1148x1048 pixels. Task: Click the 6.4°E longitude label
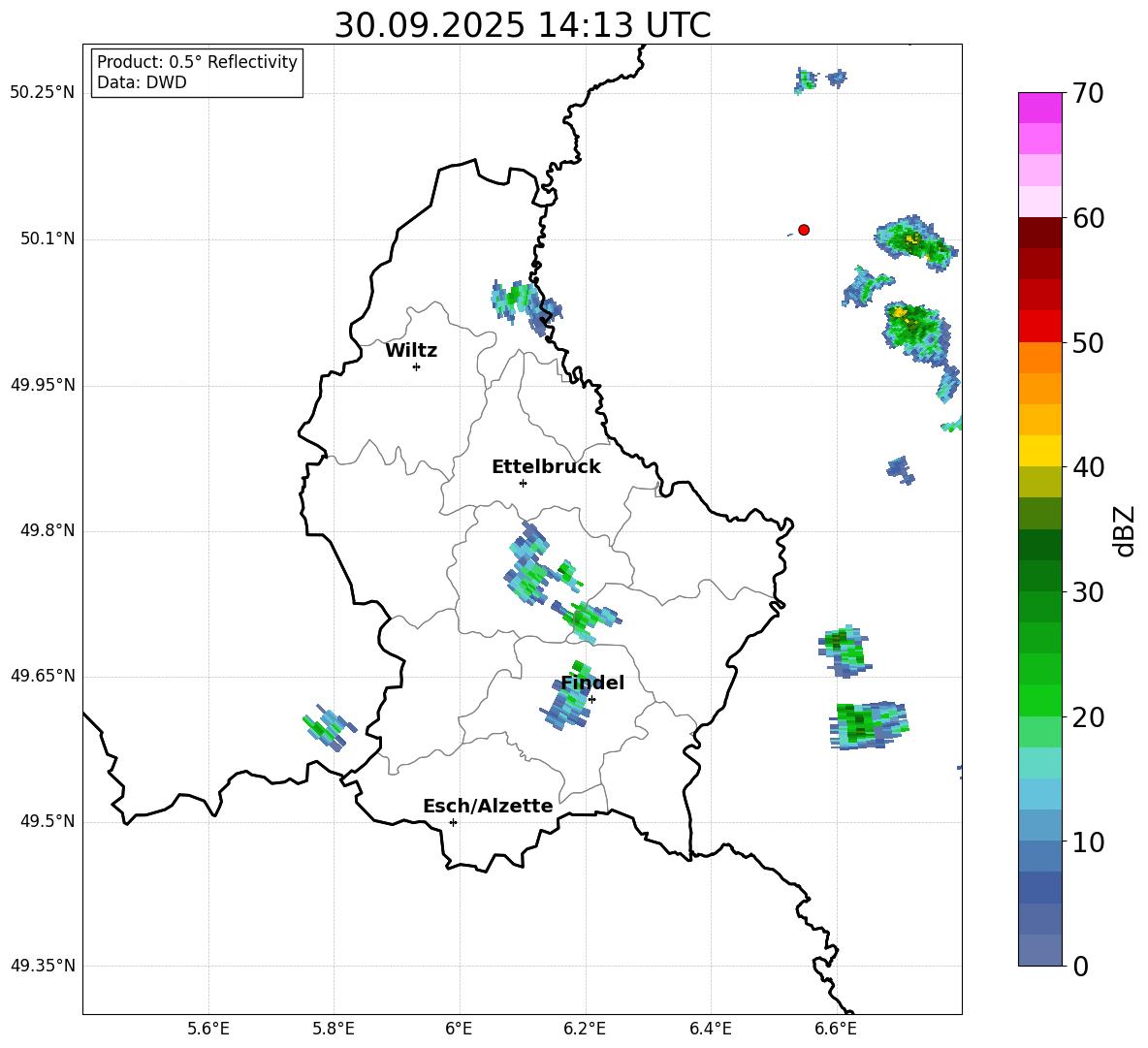click(x=710, y=1029)
